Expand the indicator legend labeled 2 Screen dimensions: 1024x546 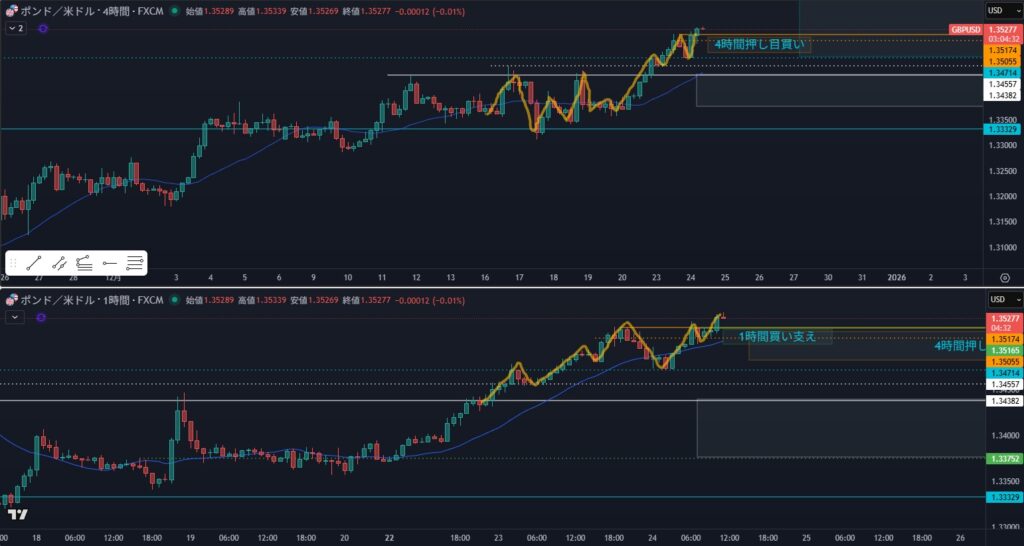(x=15, y=29)
